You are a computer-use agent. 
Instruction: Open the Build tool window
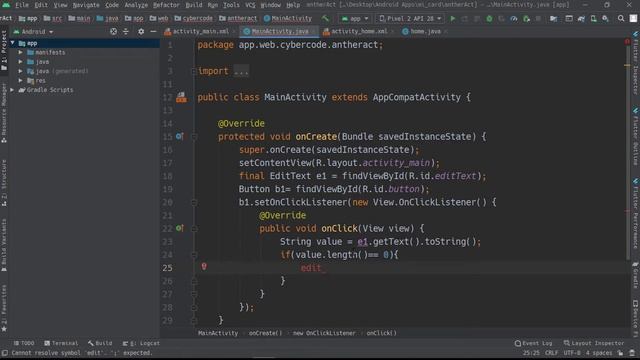click(x=100, y=343)
